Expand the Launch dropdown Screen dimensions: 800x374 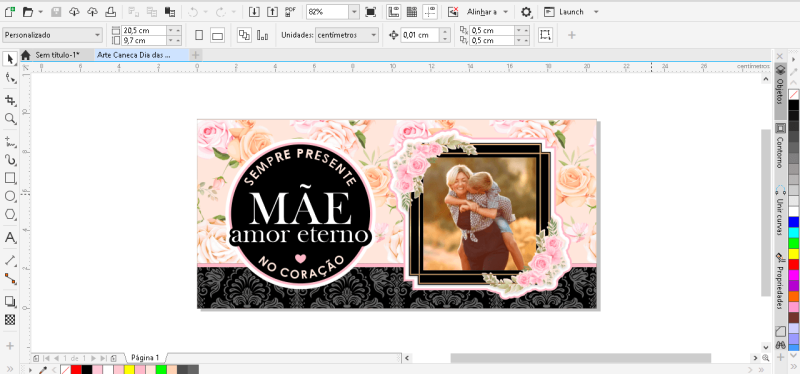coord(596,12)
